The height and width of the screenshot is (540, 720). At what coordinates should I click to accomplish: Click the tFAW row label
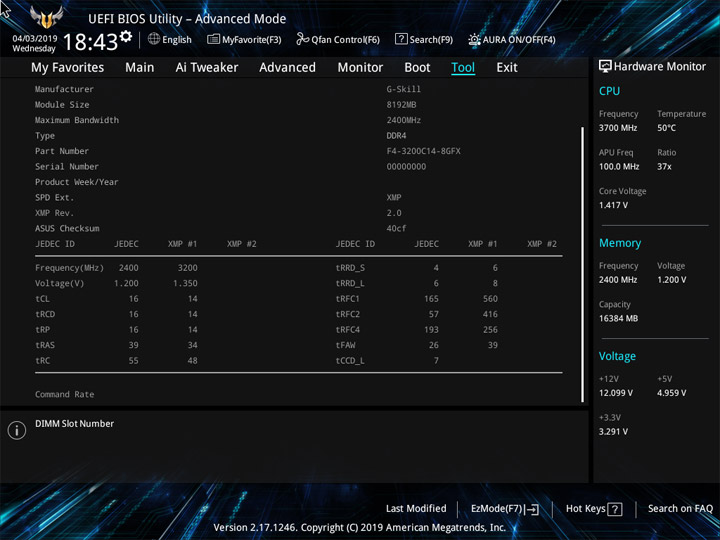pyautogui.click(x=345, y=345)
